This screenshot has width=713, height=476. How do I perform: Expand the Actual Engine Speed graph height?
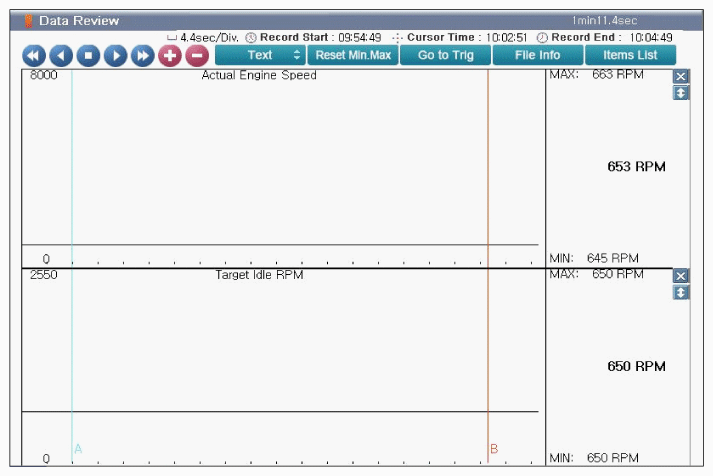coord(681,93)
